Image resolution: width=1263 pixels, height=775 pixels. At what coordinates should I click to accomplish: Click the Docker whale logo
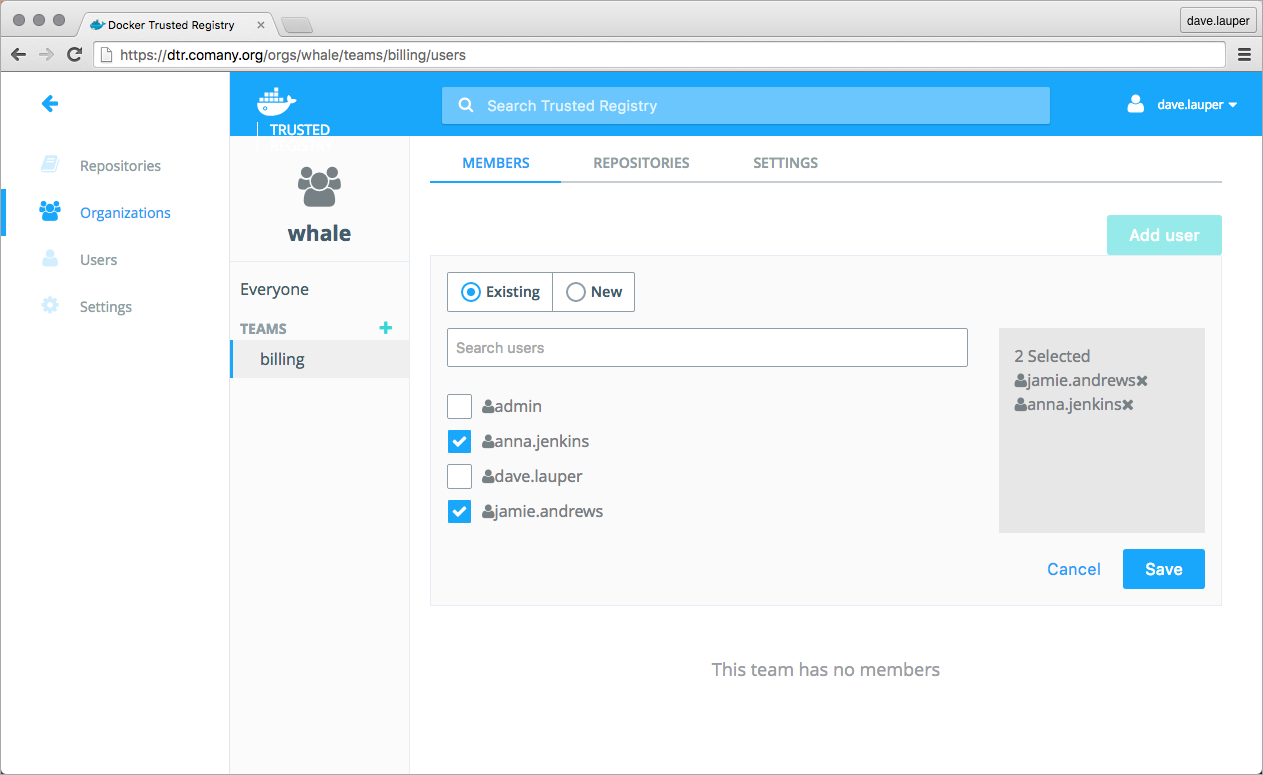pyautogui.click(x=277, y=101)
